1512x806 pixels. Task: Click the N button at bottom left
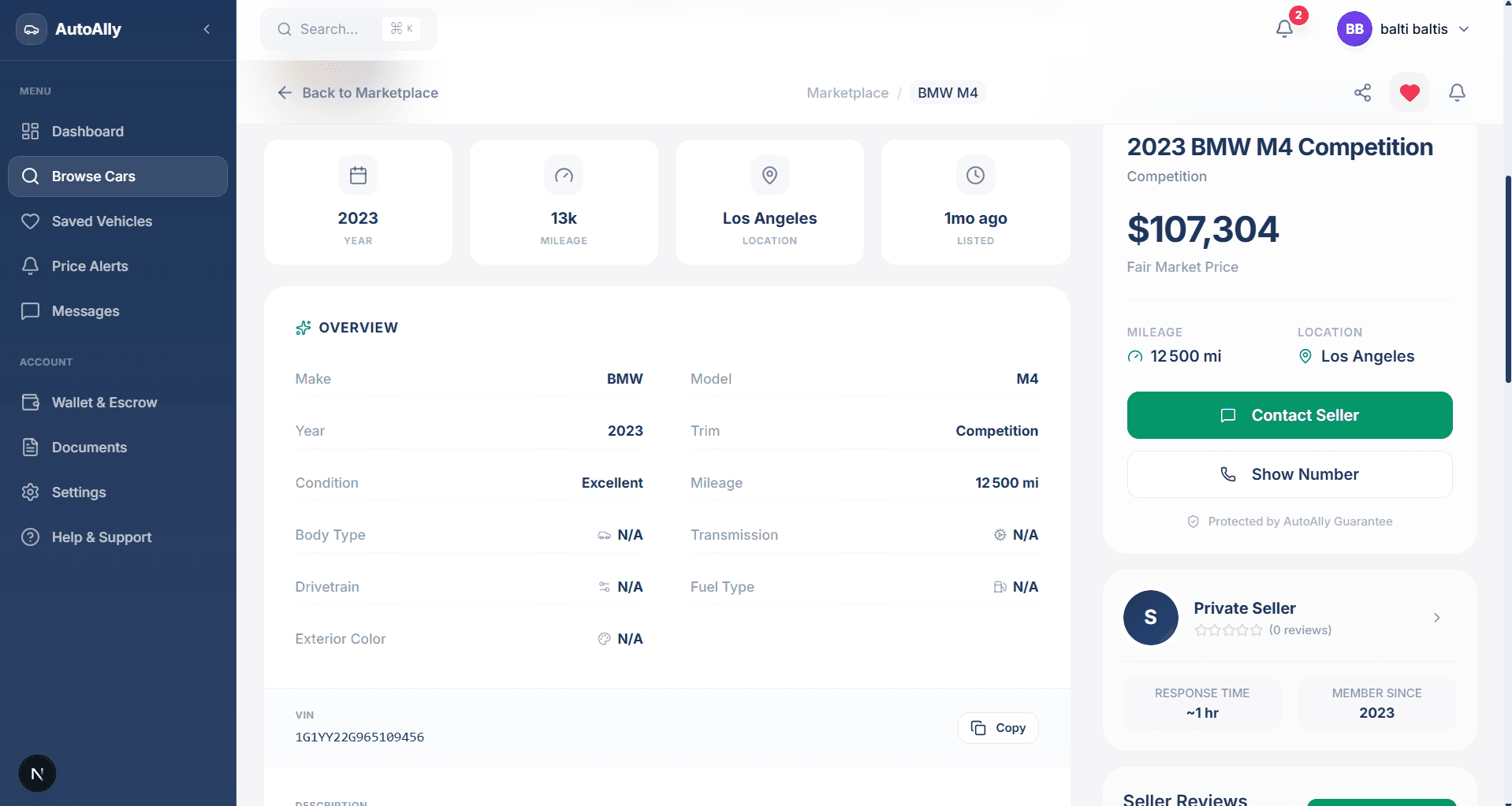(37, 774)
